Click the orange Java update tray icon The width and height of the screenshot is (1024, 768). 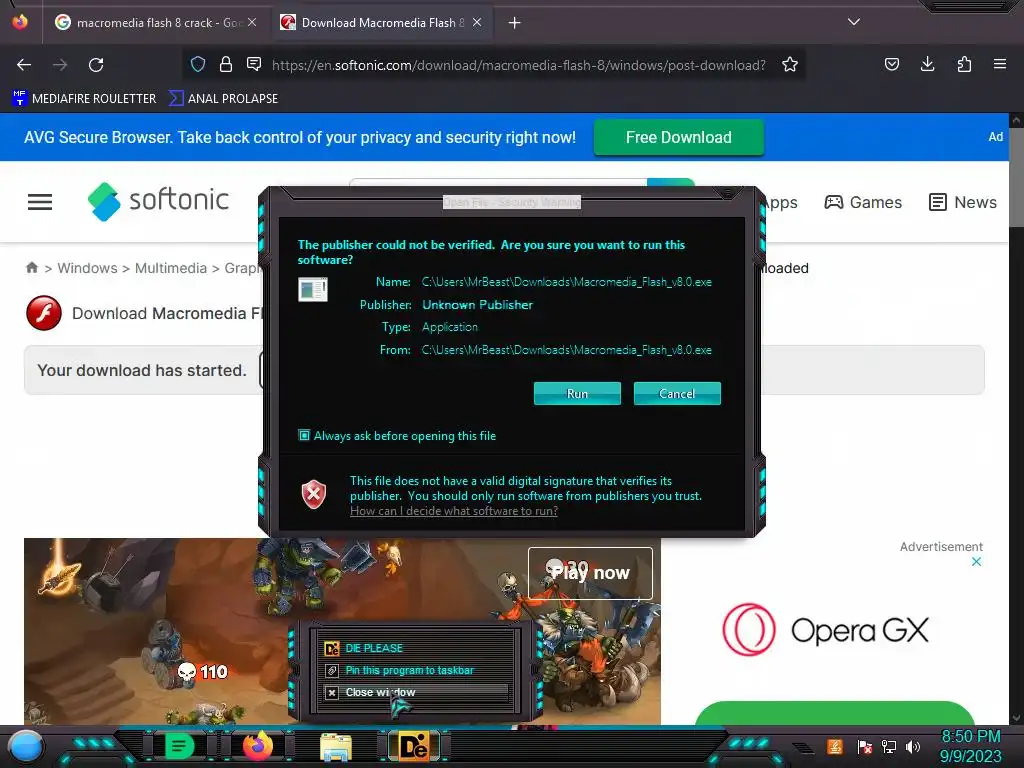pyautogui.click(x=835, y=746)
